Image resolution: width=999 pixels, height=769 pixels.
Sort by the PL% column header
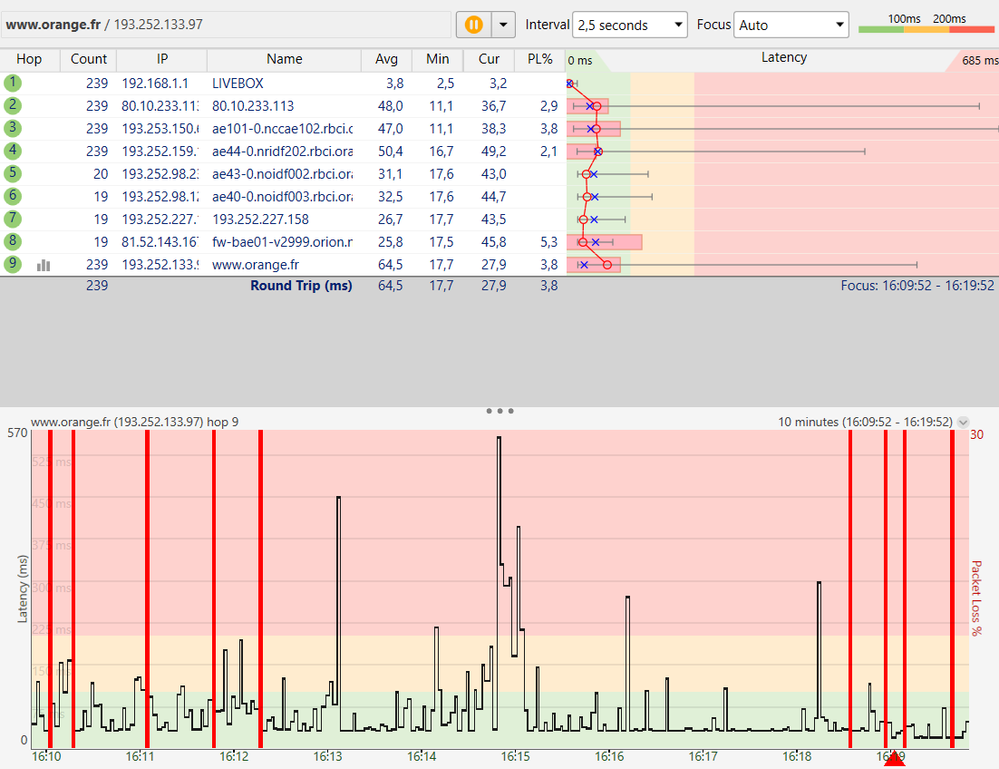tap(539, 60)
